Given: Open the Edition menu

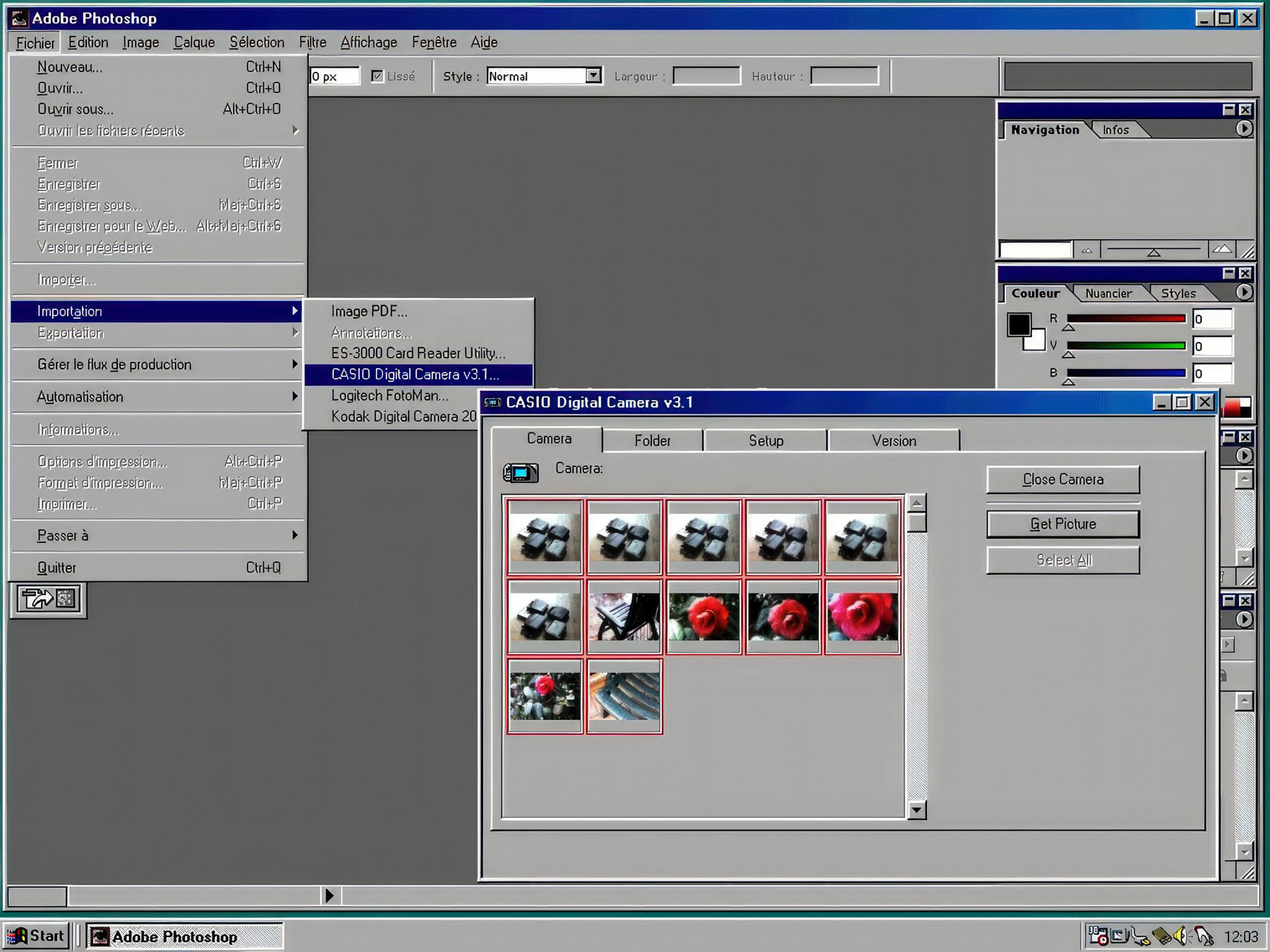Looking at the screenshot, I should [x=88, y=42].
